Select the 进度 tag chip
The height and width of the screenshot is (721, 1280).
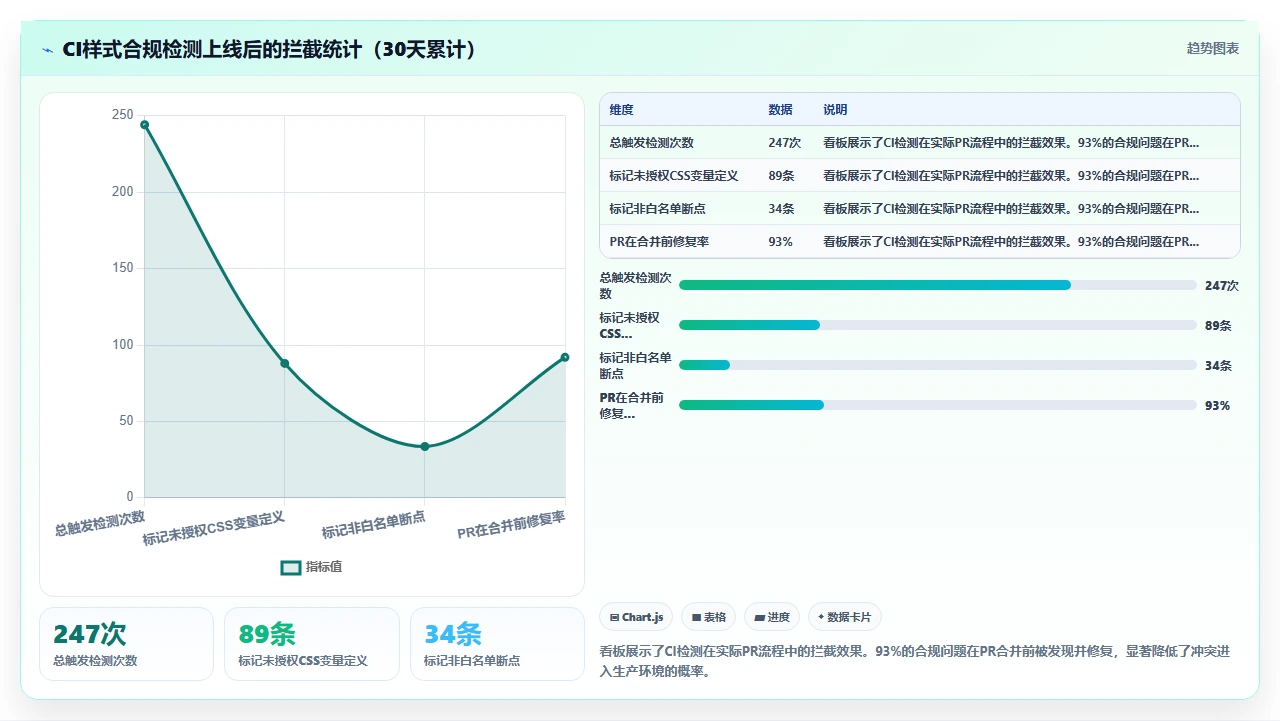click(x=772, y=617)
